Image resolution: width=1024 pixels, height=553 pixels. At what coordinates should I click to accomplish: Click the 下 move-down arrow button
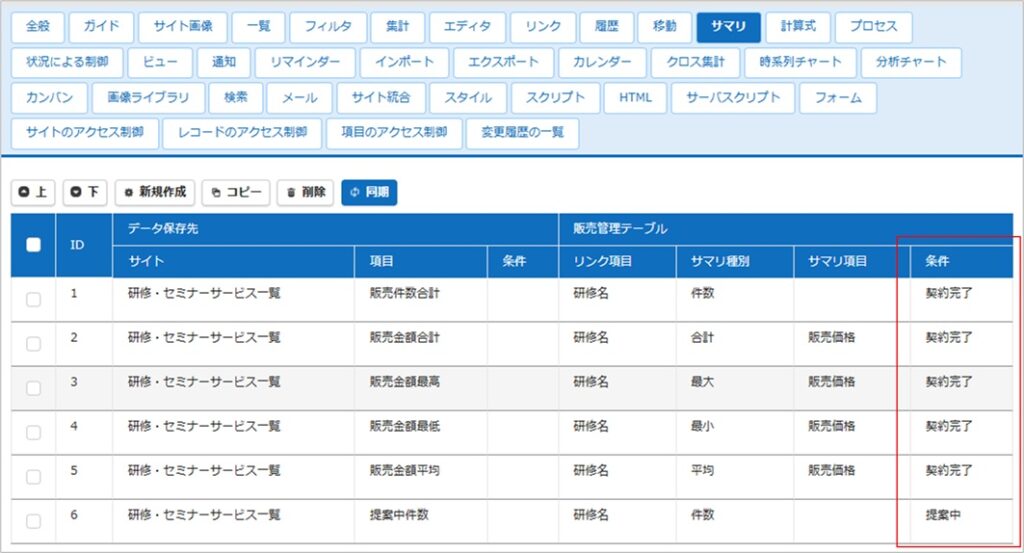click(85, 192)
